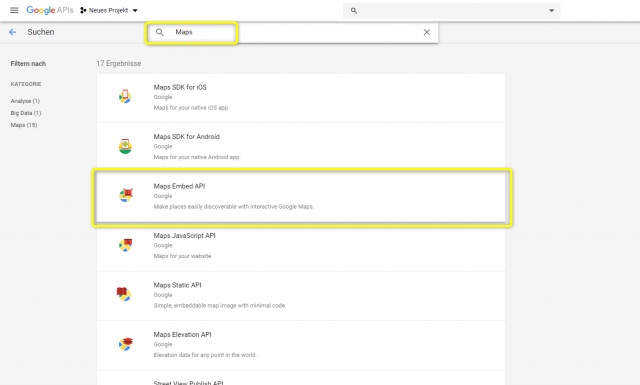Screen dimensions: 640x385
Task: Click 'Maps for your native iOS app.' description
Action: (x=191, y=108)
